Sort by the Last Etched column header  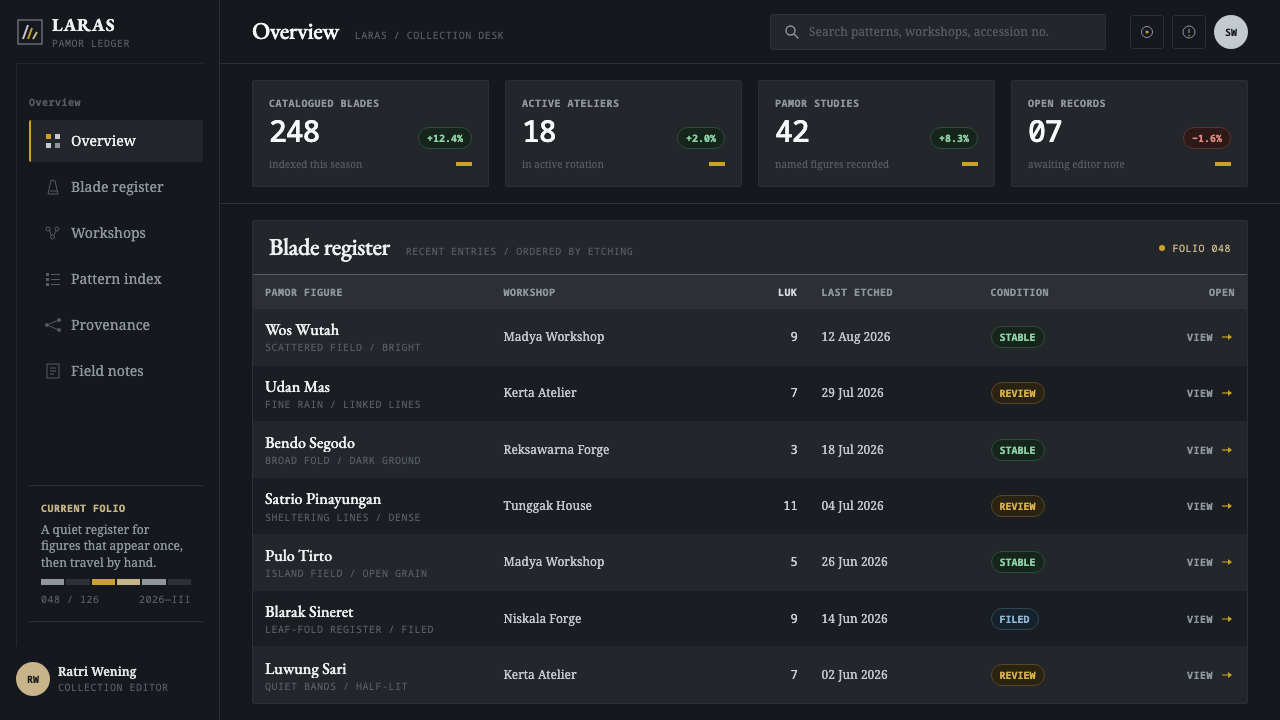coord(857,292)
